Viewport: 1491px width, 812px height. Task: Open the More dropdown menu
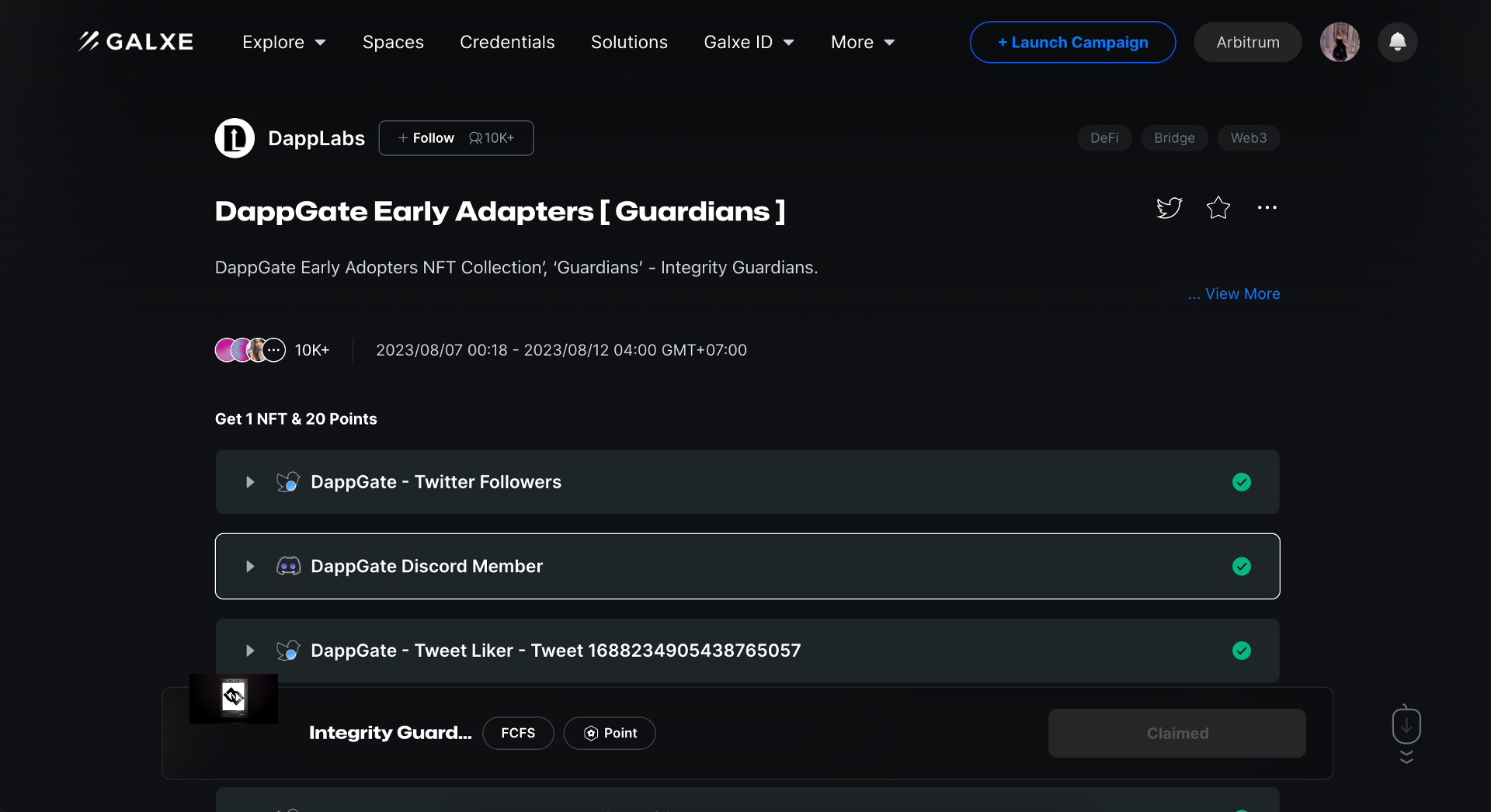[863, 42]
